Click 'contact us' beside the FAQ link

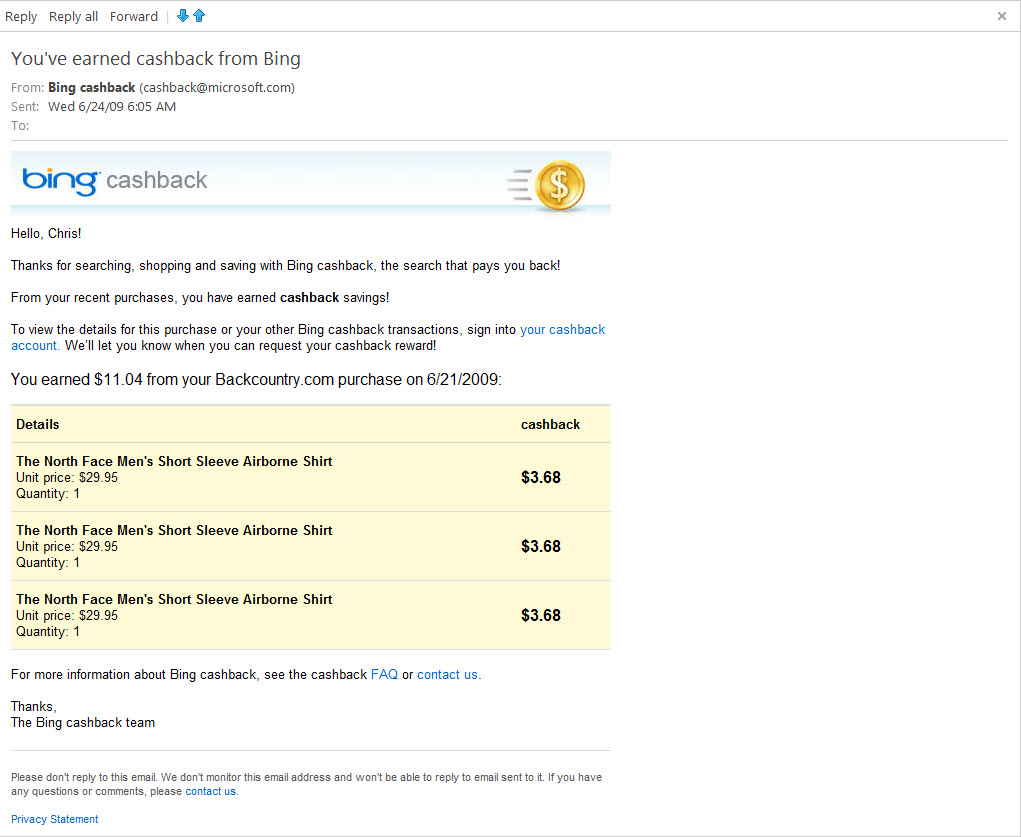(x=447, y=675)
